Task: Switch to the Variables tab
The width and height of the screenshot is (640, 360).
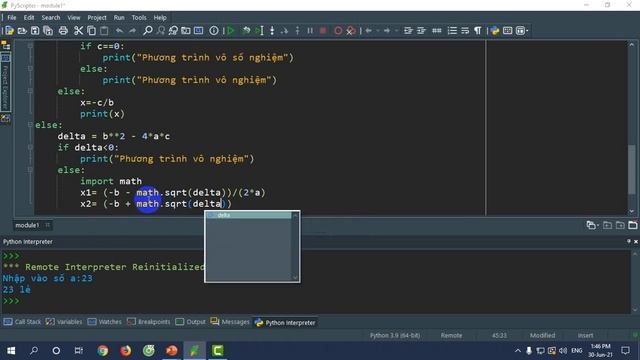Action: [x=64, y=322]
